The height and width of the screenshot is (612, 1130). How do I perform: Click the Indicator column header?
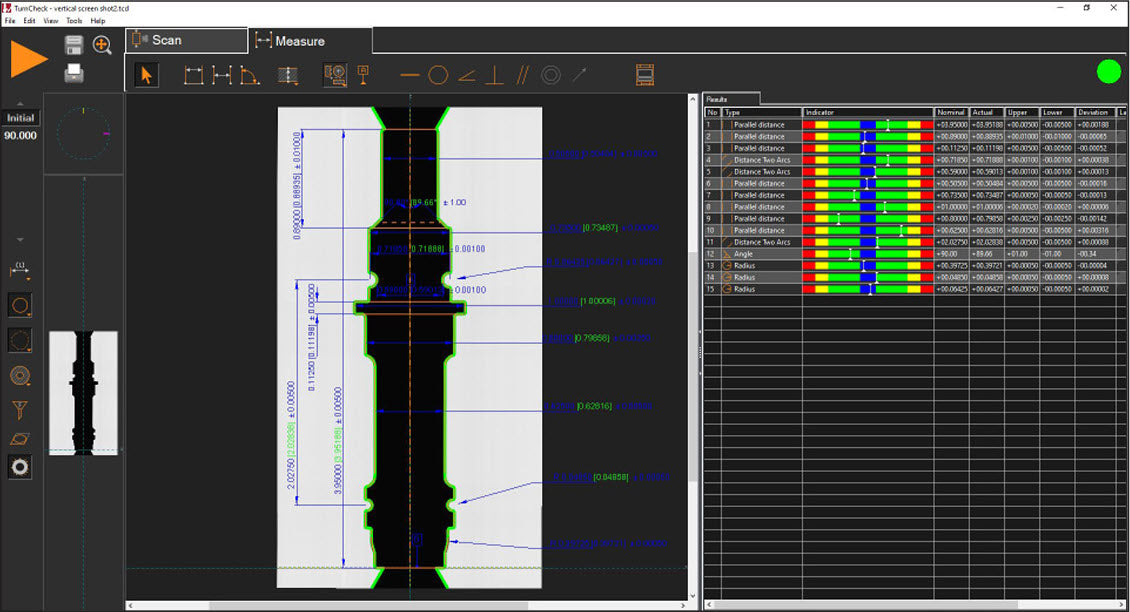(868, 112)
